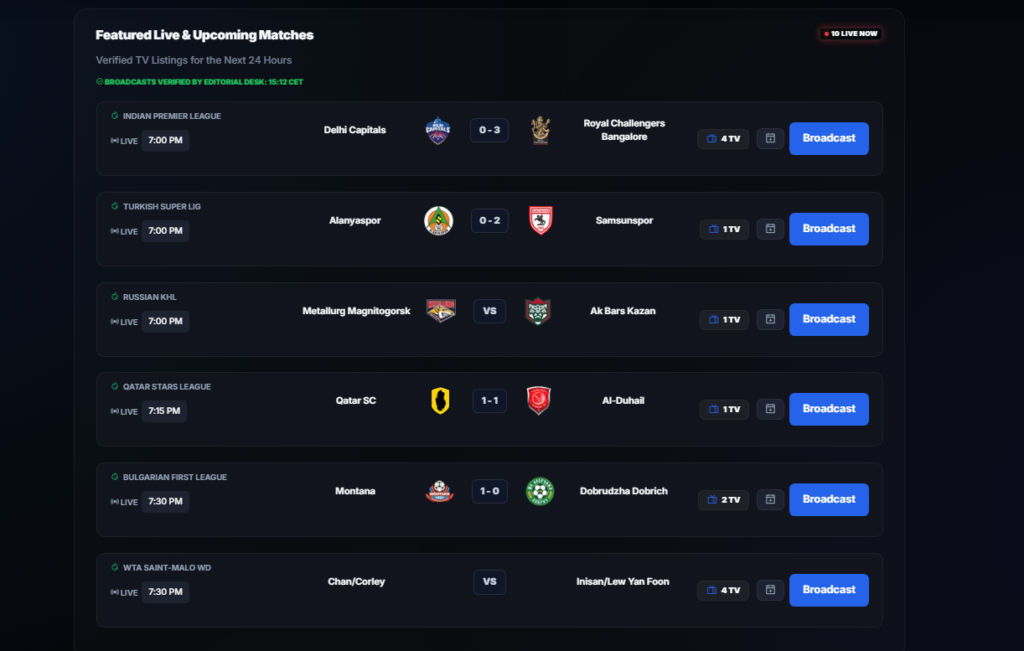The height and width of the screenshot is (651, 1024).
Task: Add Qatar SC match to calendar
Action: click(770, 409)
